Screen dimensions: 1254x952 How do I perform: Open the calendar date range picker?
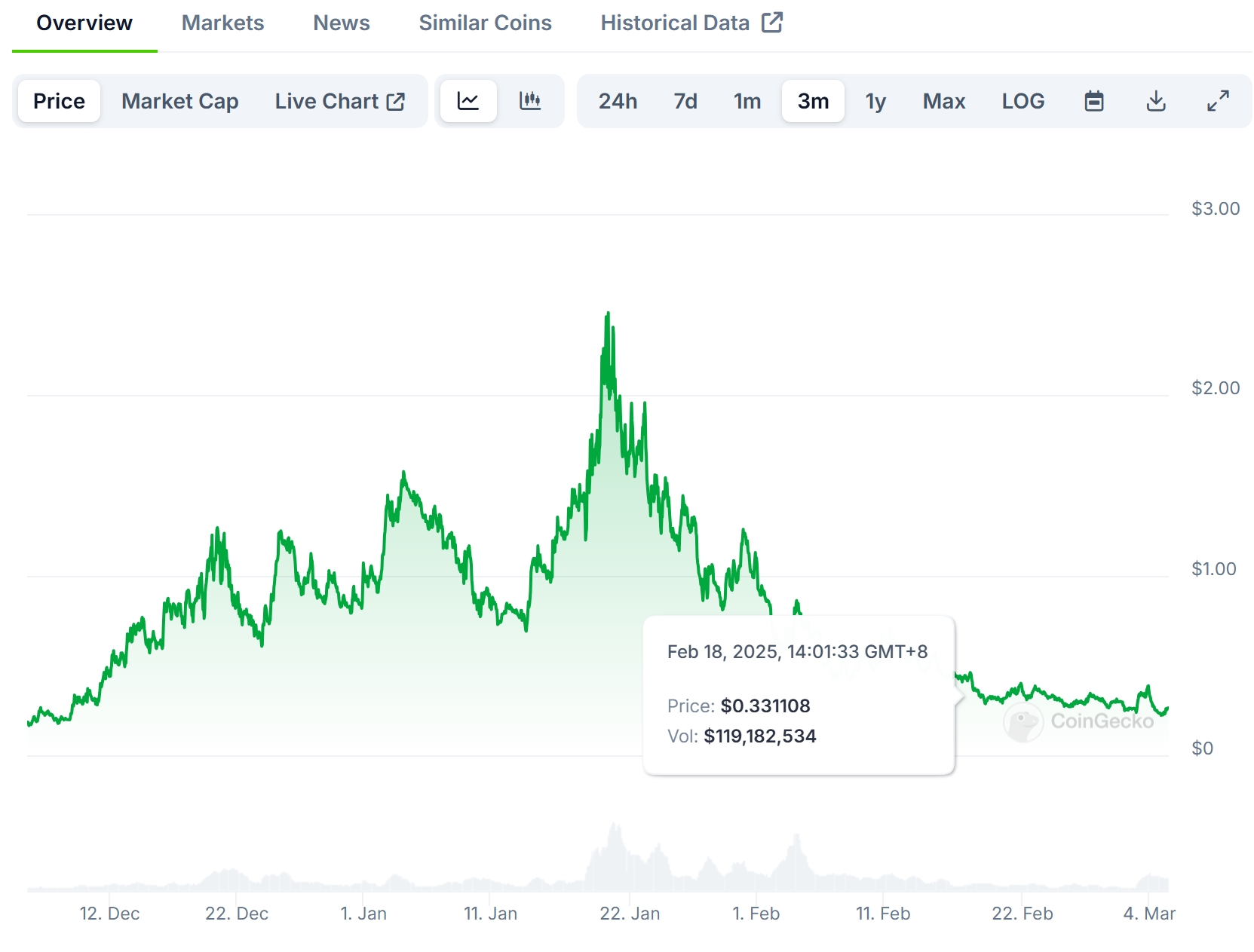1094,101
